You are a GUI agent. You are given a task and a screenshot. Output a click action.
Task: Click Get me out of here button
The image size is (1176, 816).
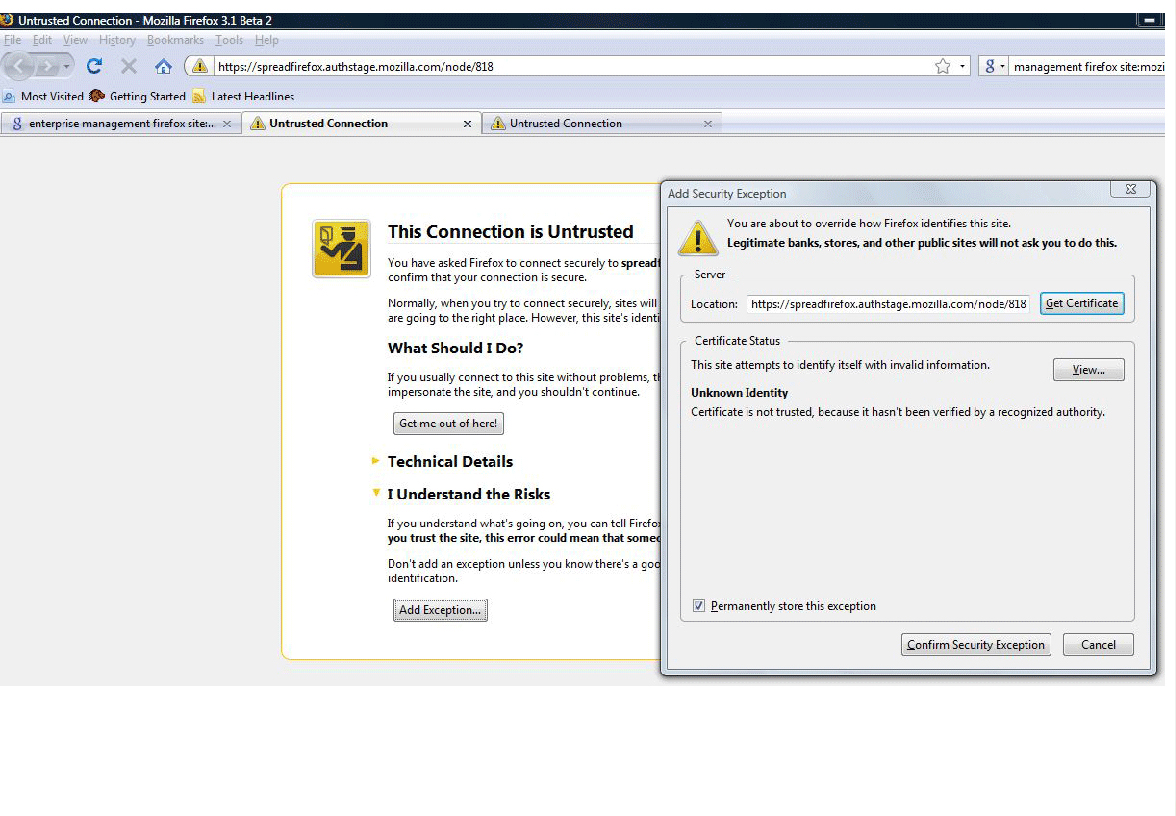click(x=448, y=423)
